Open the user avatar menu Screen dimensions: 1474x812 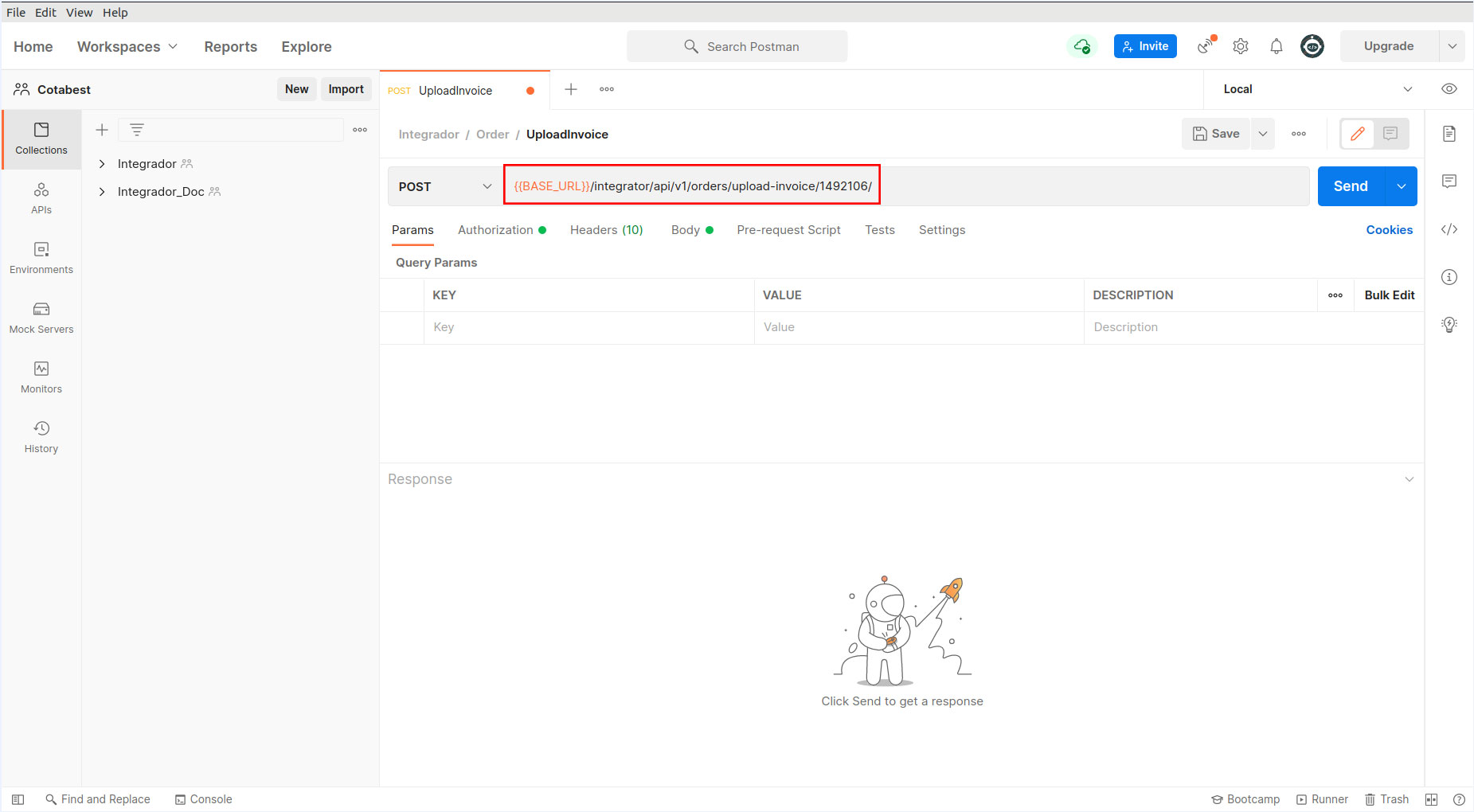pyautogui.click(x=1312, y=46)
